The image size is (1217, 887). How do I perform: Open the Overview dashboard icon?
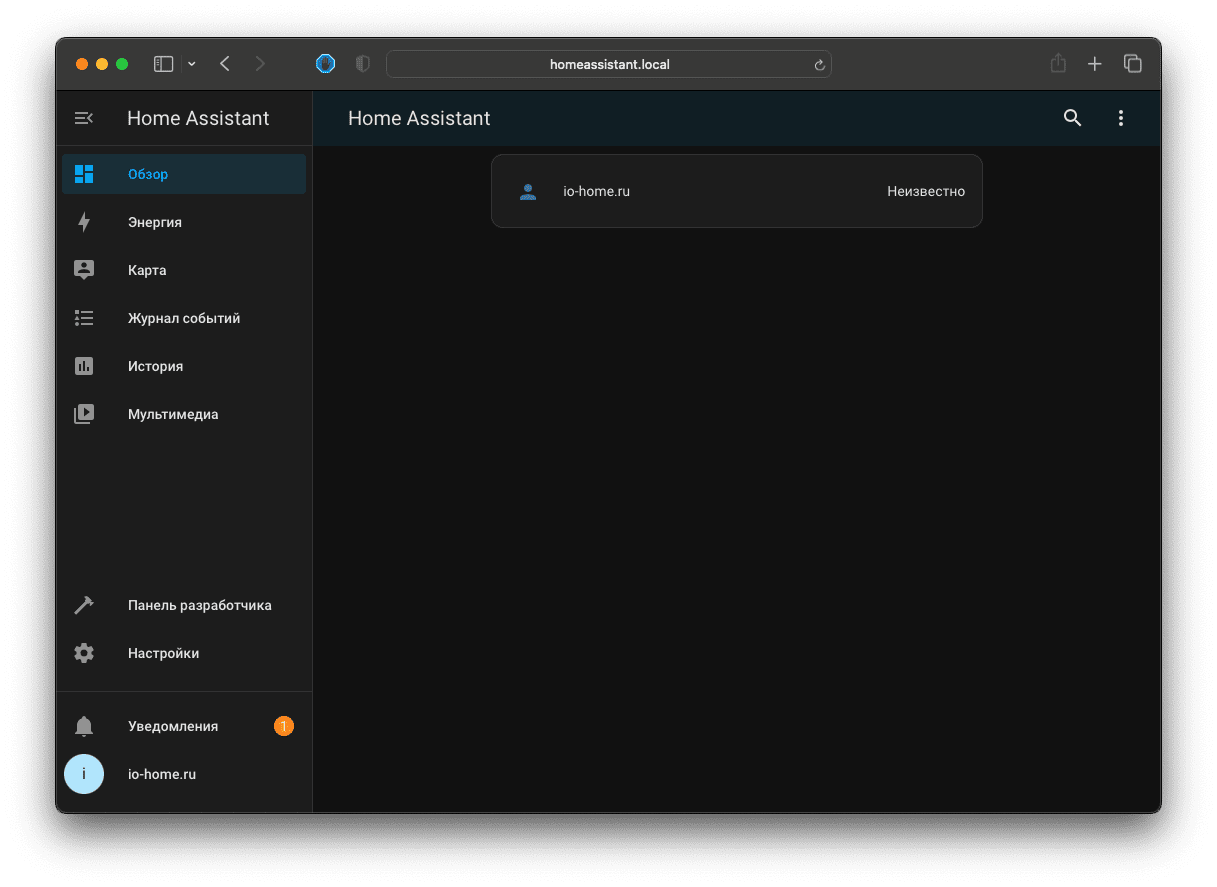point(84,174)
